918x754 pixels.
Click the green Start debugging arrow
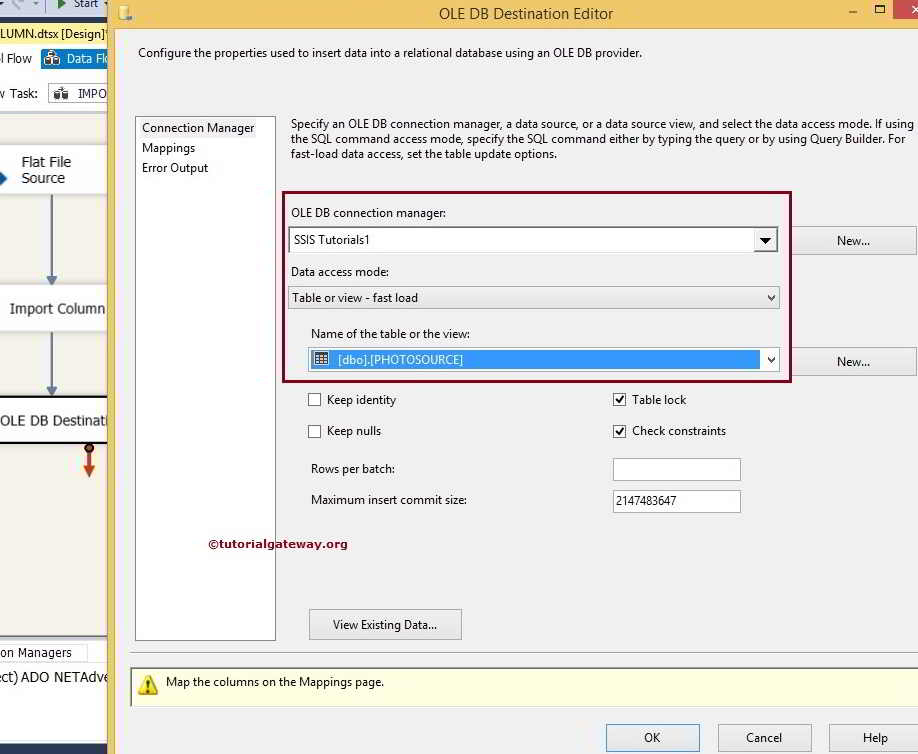tap(61, 4)
